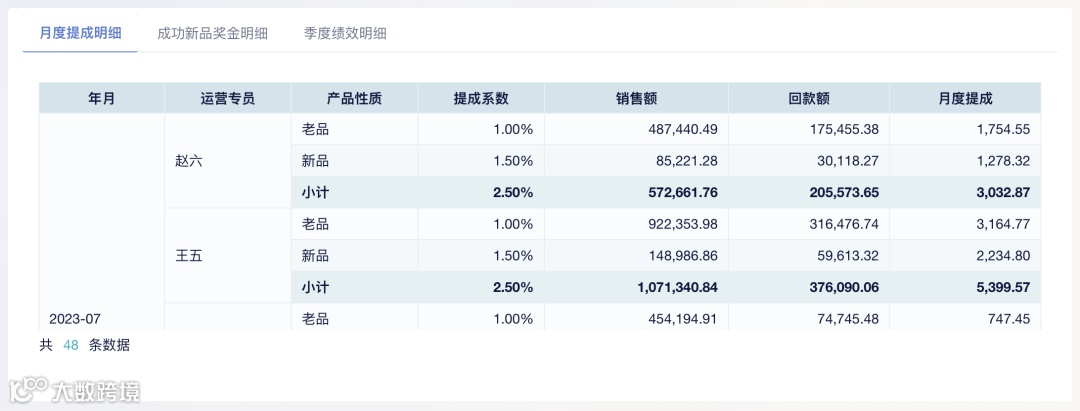Select the 30,118.27 repayment amount cell
The image size is (1080, 411).
[x=844, y=161]
